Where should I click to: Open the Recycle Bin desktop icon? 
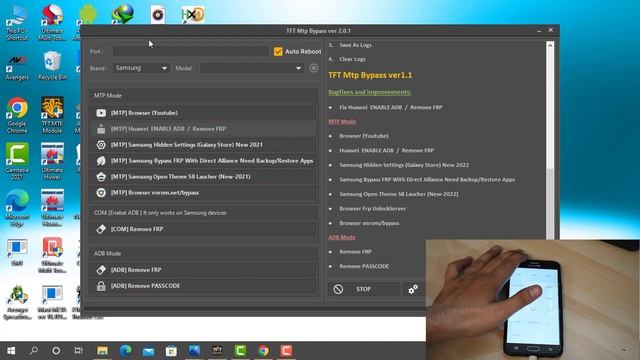[52, 65]
